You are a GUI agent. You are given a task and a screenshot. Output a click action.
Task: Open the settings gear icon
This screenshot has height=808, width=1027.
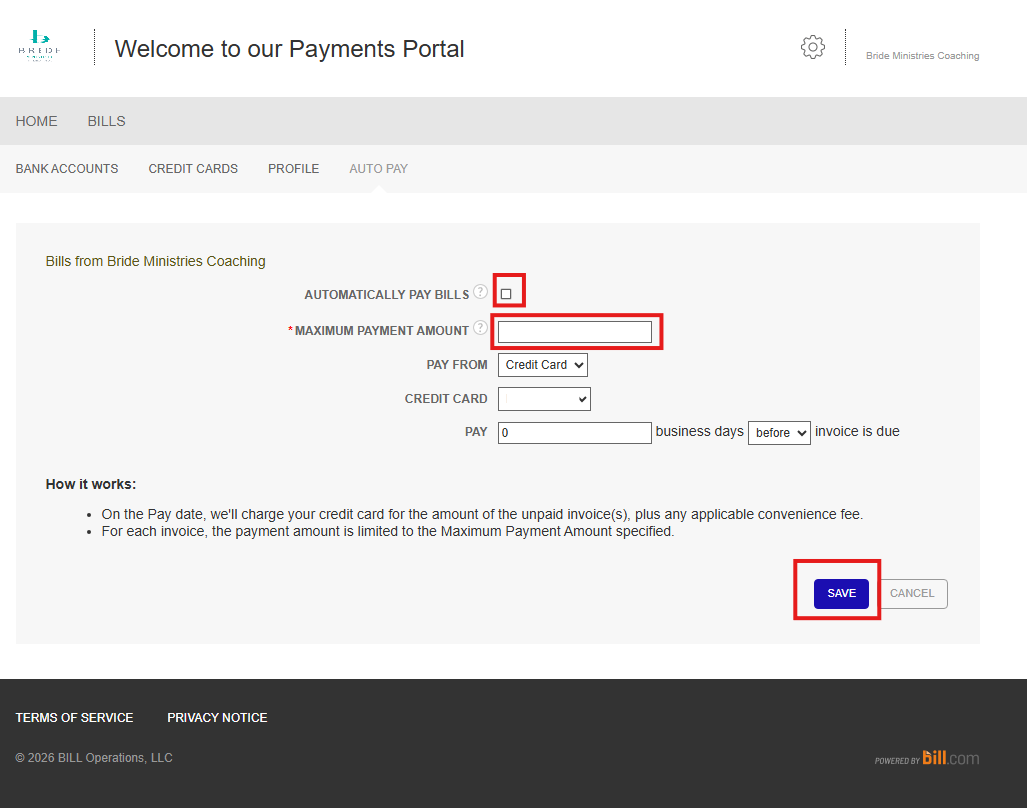click(813, 47)
